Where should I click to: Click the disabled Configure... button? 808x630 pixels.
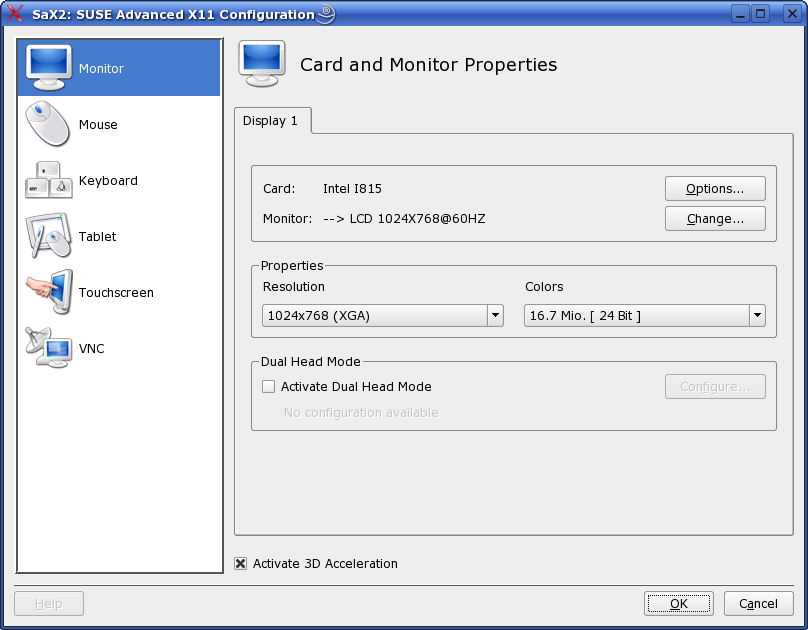click(715, 386)
